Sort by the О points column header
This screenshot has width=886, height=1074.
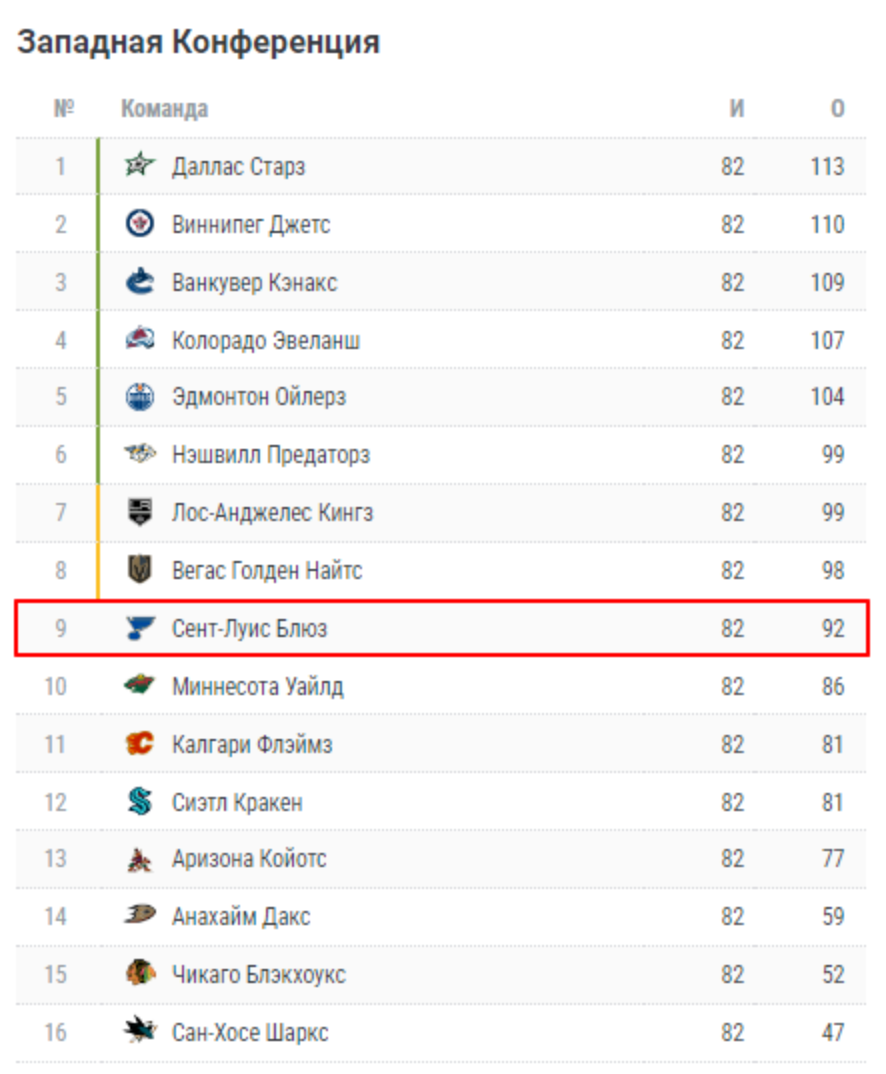tap(837, 108)
